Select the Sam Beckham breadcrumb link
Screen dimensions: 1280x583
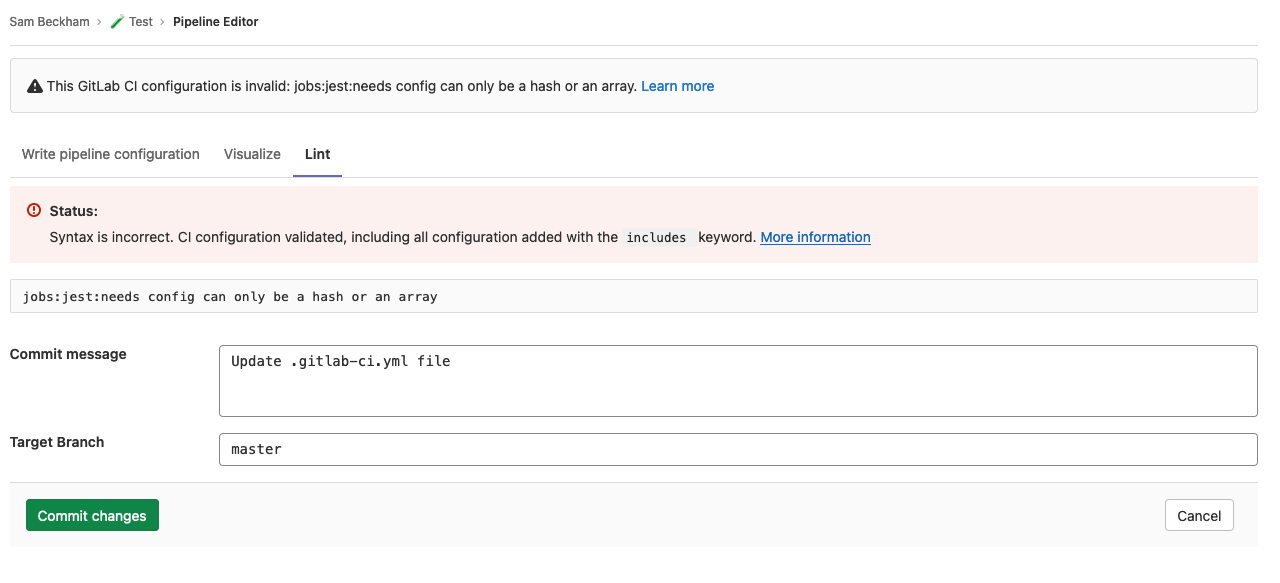click(49, 21)
